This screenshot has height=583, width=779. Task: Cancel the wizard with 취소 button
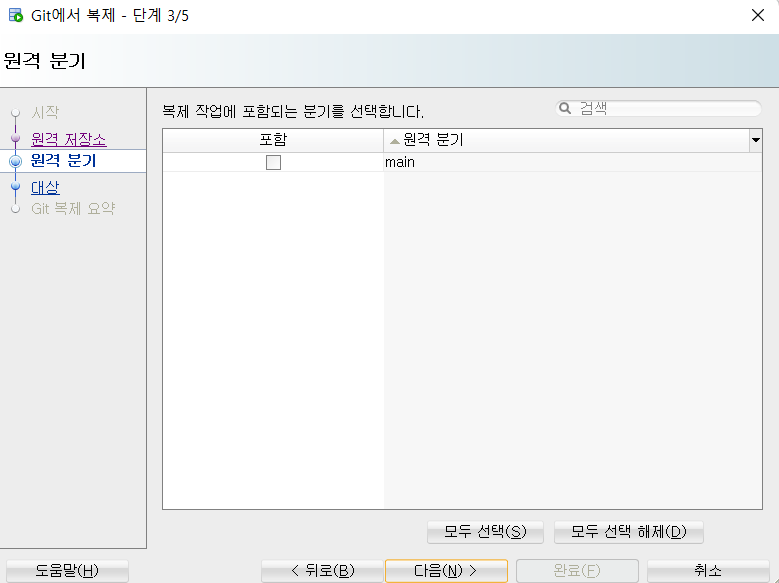point(708,571)
